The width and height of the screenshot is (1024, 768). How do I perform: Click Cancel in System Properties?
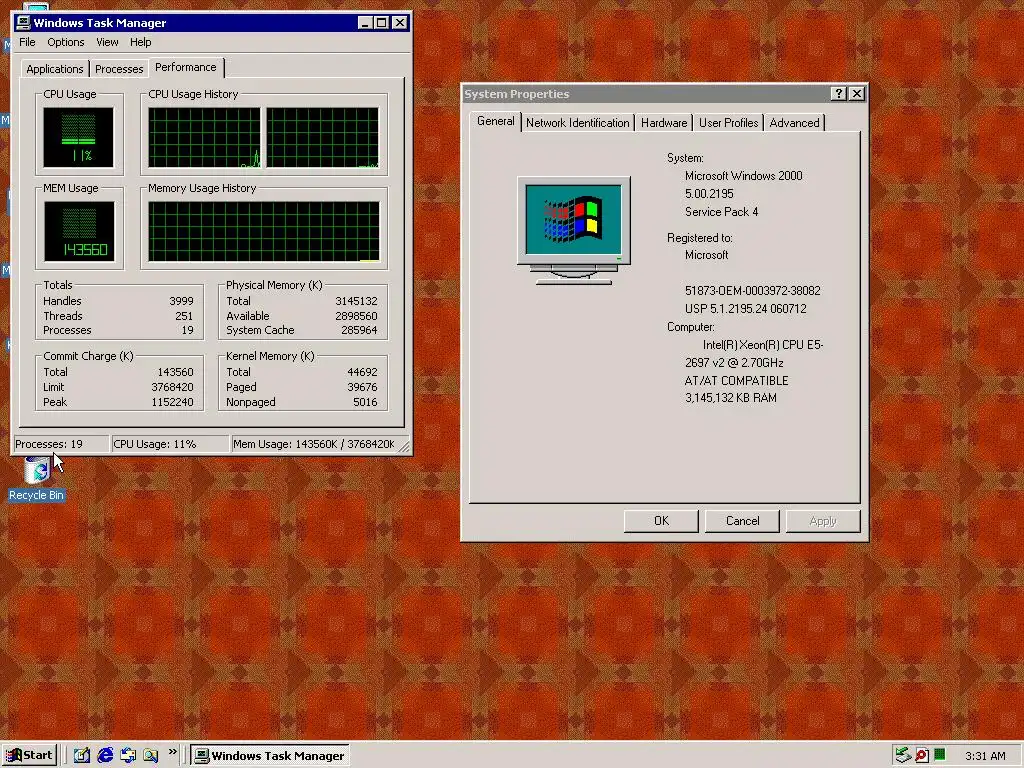(743, 521)
